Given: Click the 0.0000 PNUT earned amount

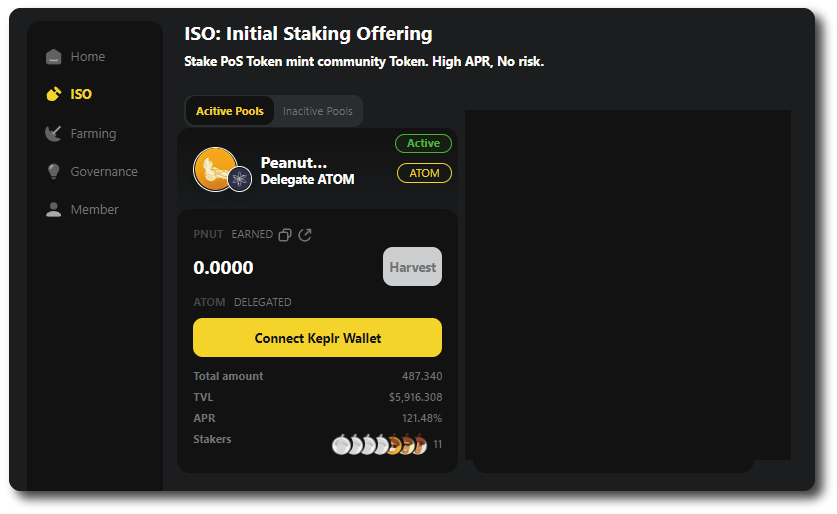Looking at the screenshot, I should (x=223, y=268).
